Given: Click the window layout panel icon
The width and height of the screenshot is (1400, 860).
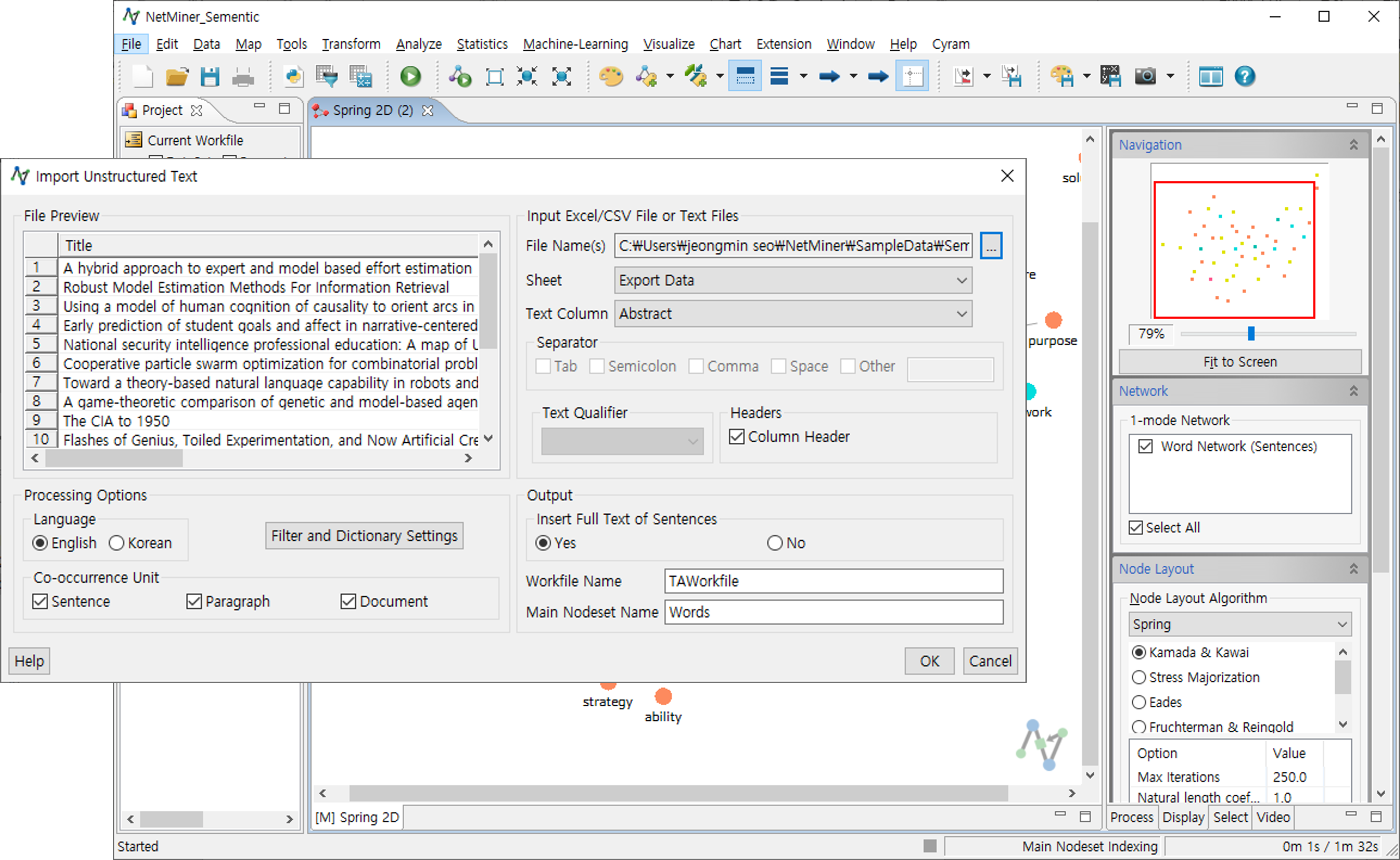Looking at the screenshot, I should [1211, 76].
